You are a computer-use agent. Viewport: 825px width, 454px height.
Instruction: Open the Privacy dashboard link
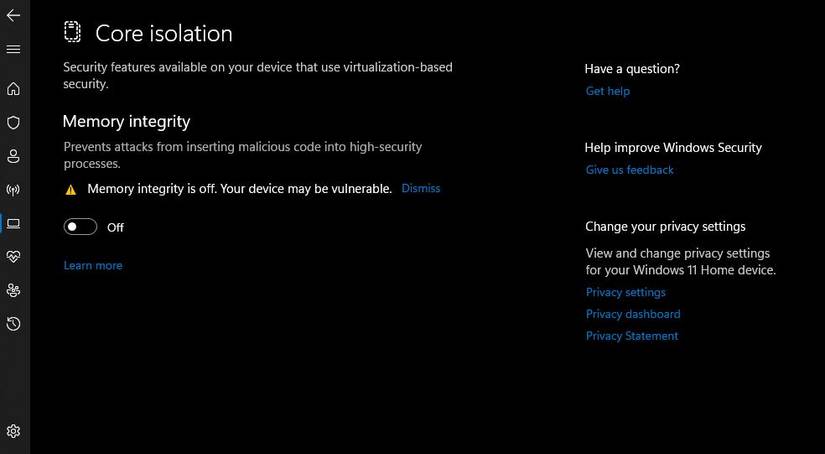632,314
